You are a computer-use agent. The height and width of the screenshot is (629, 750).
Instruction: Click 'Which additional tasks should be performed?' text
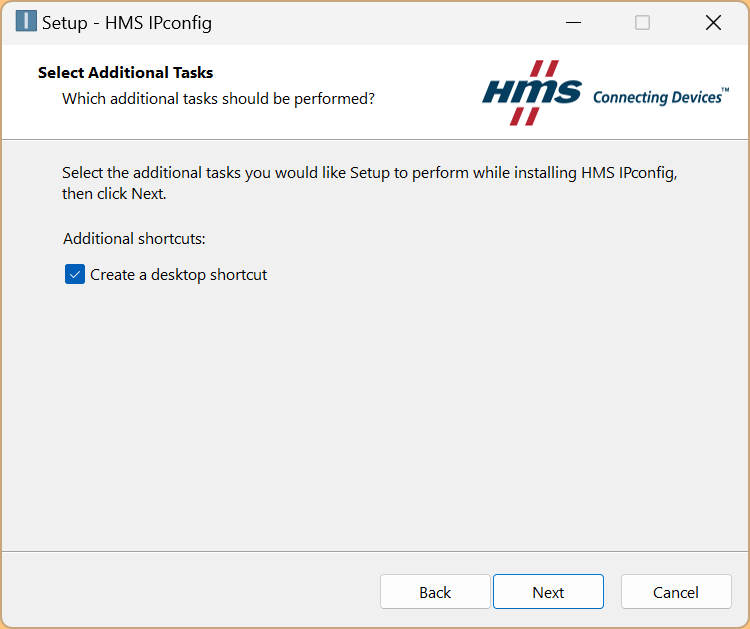point(218,99)
